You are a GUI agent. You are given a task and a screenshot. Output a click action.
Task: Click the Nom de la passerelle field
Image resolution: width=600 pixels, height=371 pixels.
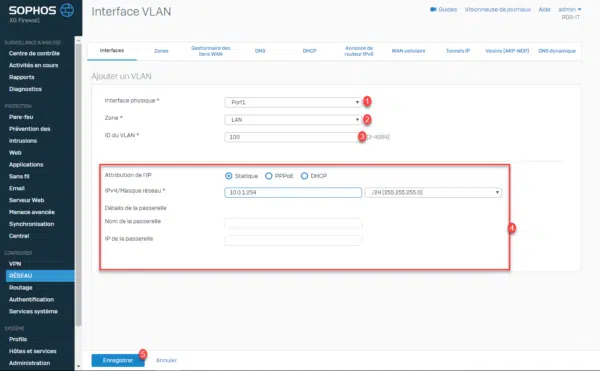pyautogui.click(x=293, y=223)
